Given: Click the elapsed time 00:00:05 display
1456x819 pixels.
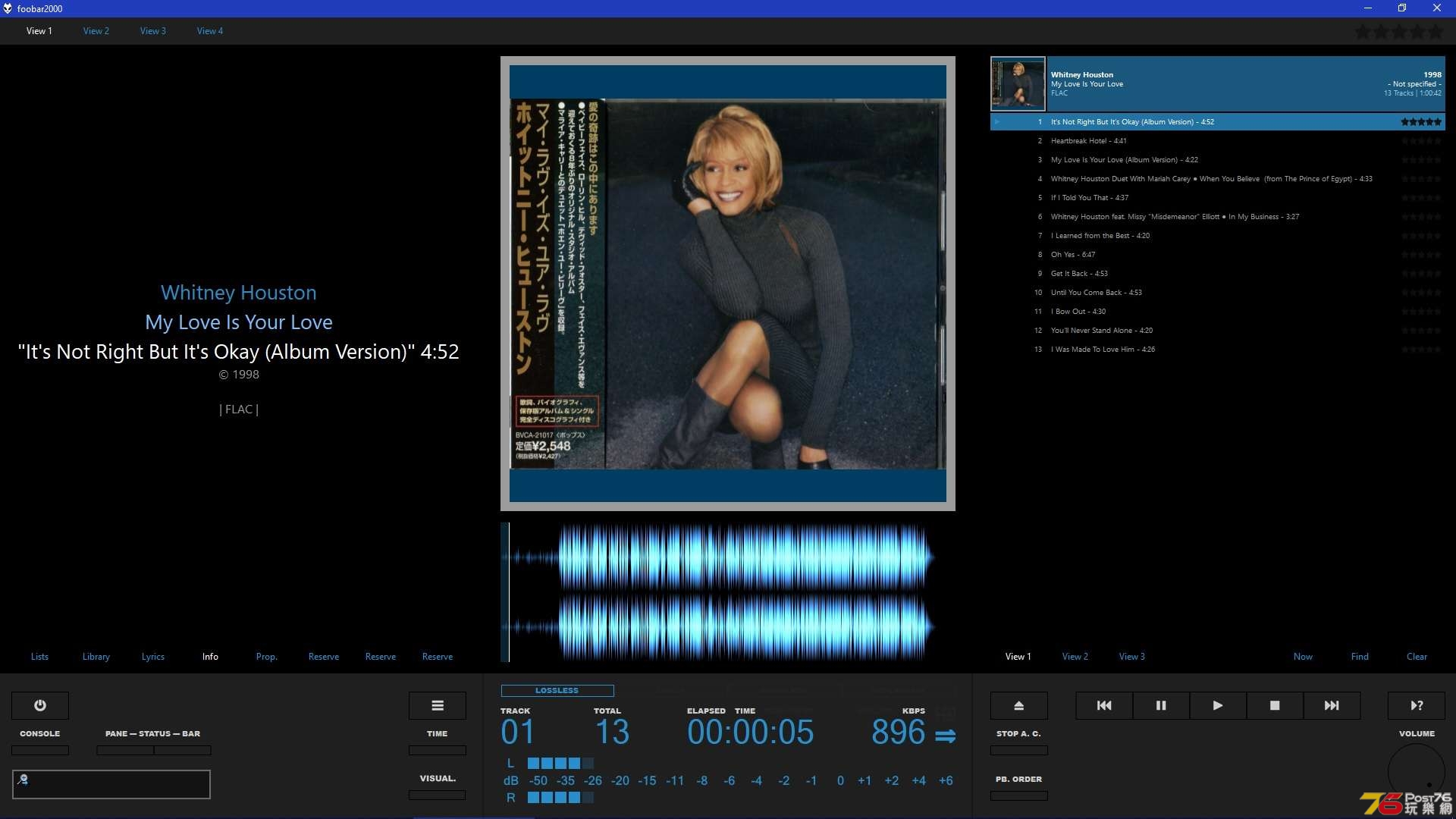Looking at the screenshot, I should (750, 733).
